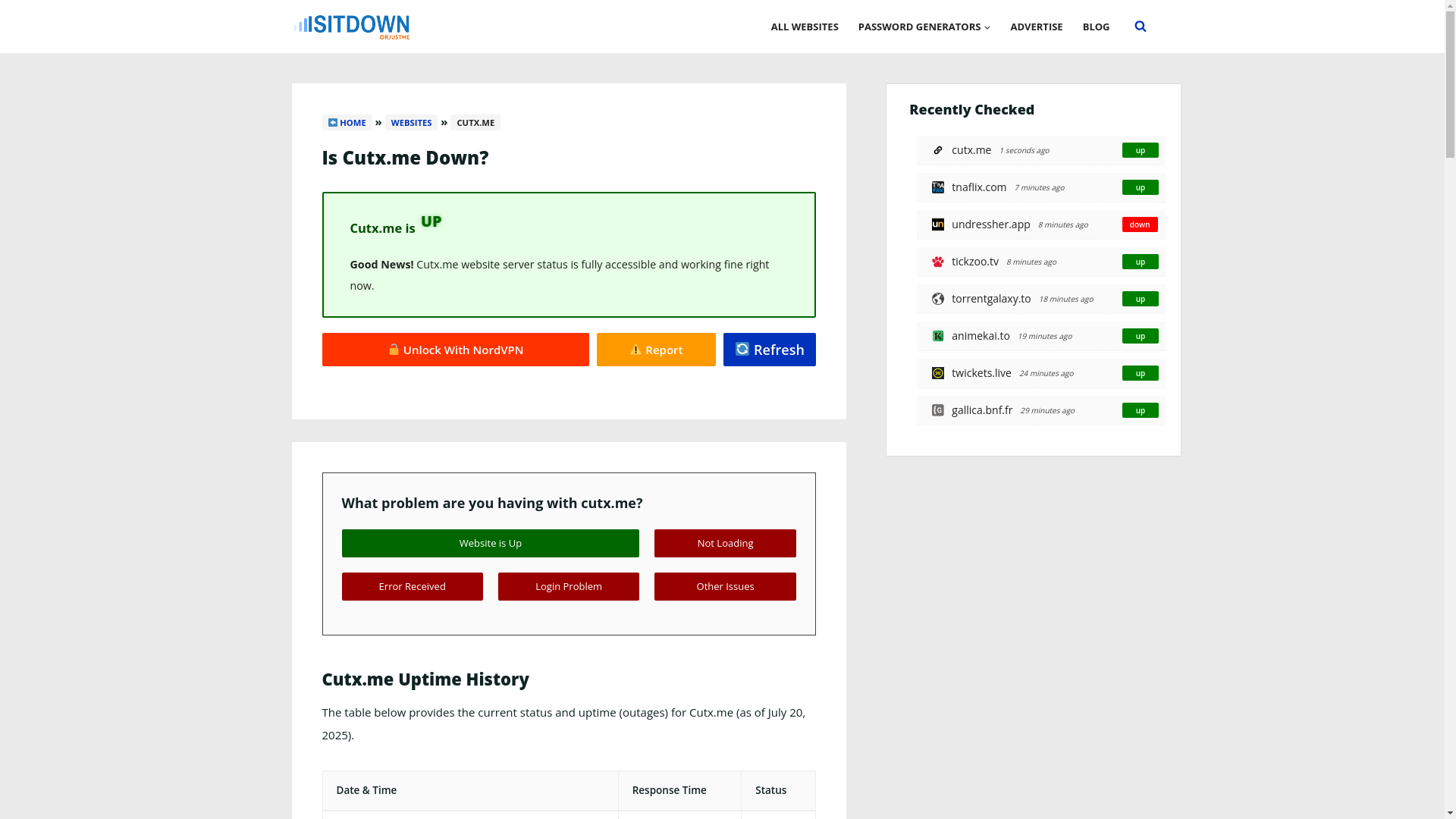Open tnaflix.com link
This screenshot has width=1456, height=819.
point(978,187)
